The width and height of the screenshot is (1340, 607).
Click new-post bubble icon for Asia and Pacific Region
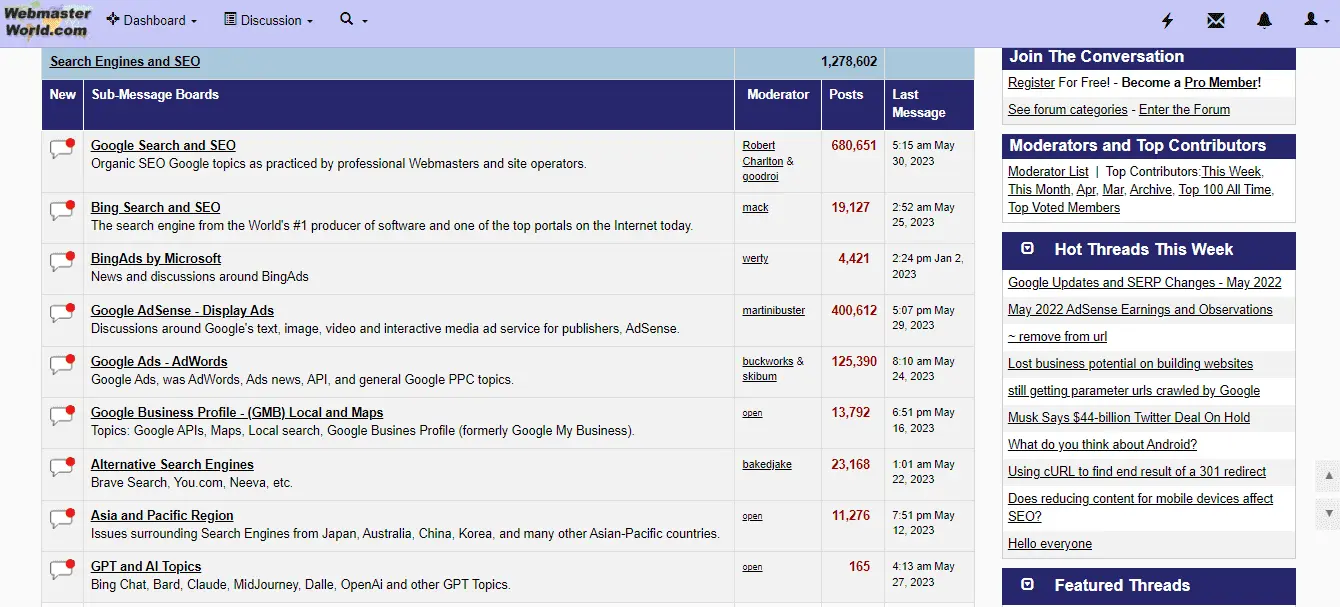62,519
